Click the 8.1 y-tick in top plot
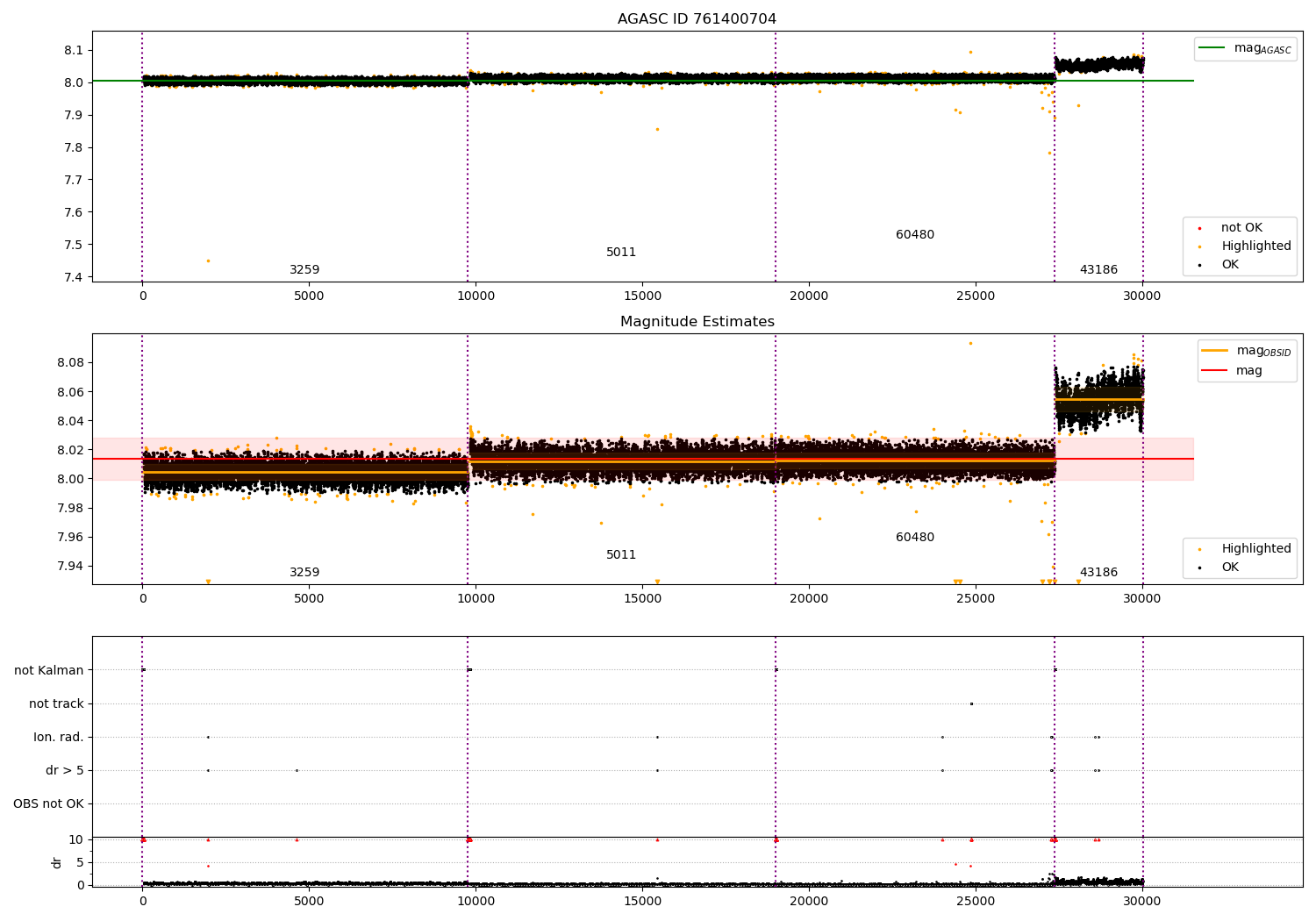 point(74,50)
